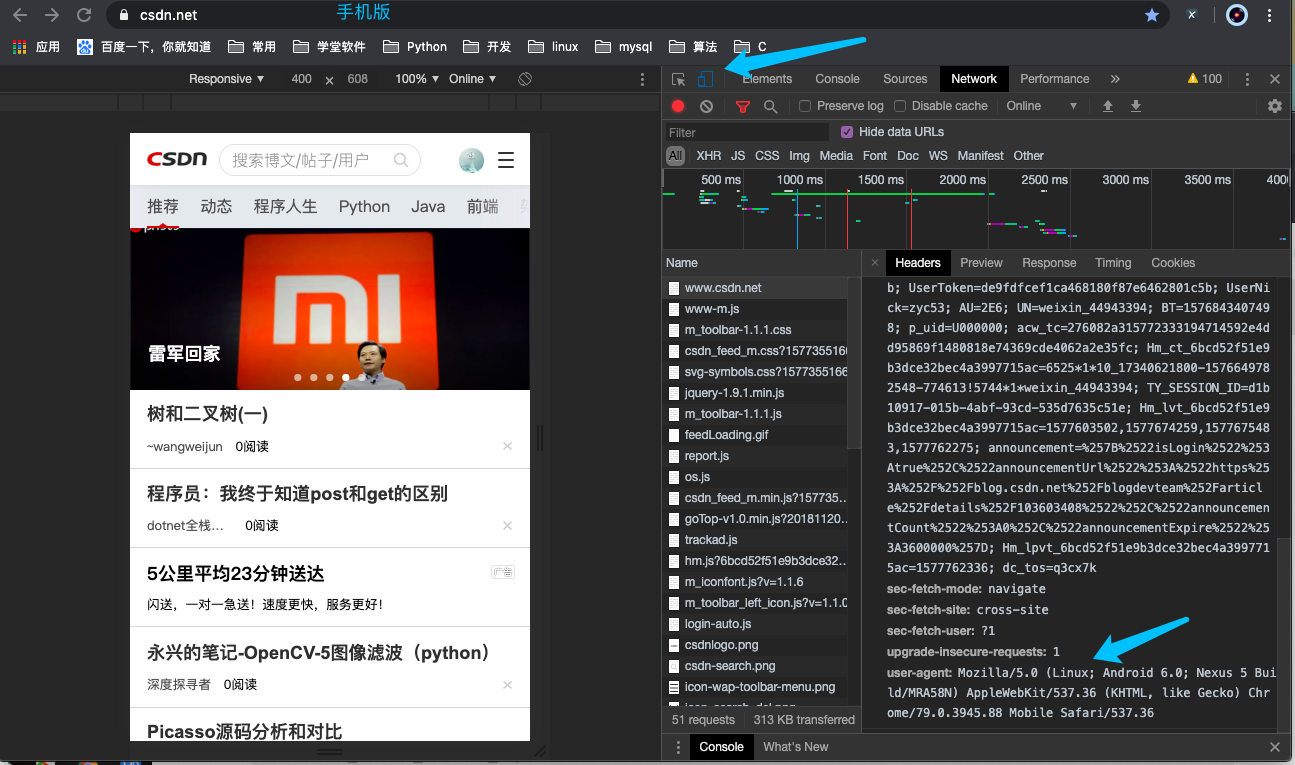
Task: Export HAR file via download arrow icon
Action: [1136, 106]
